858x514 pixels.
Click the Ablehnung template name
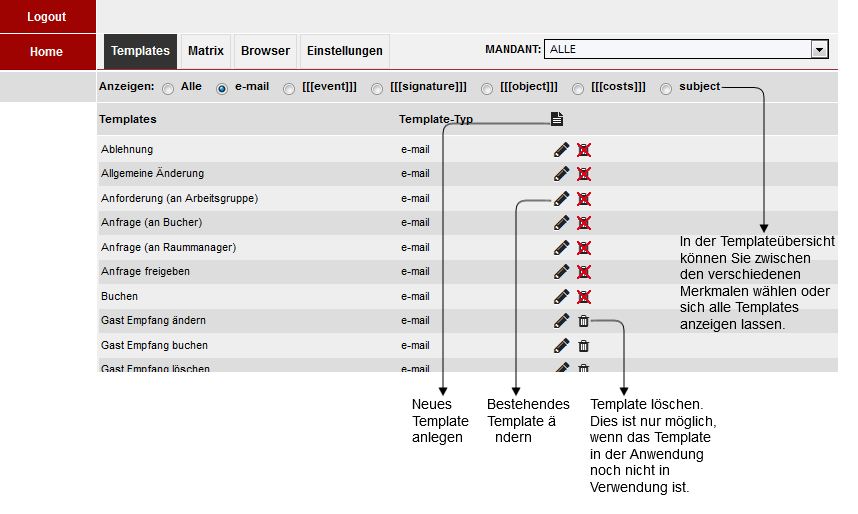pyautogui.click(x=127, y=149)
